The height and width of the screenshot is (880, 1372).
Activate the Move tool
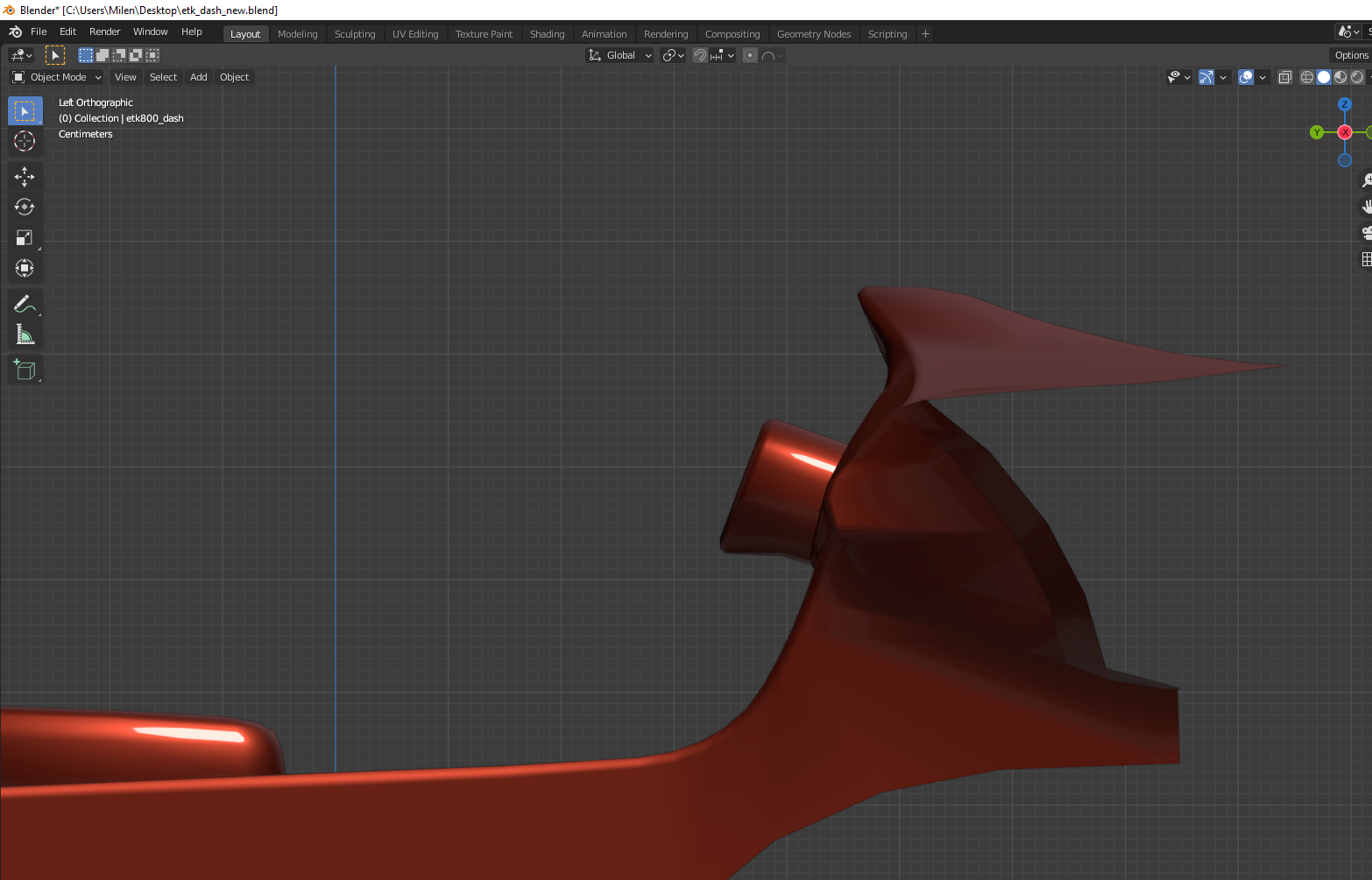(25, 177)
